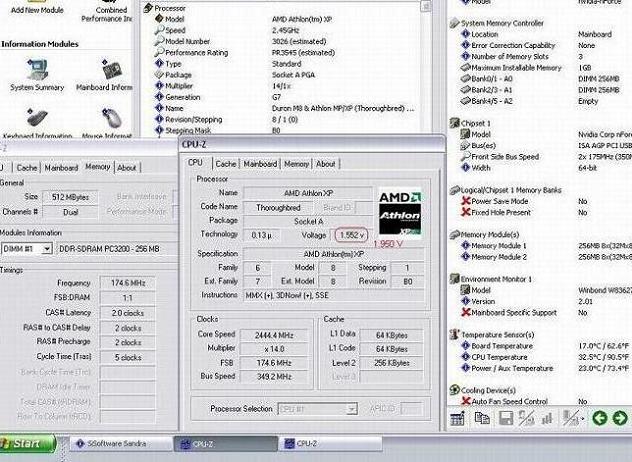
Task: Click the floppy disk save icon in Sandra
Action: pyautogui.click(x=506, y=418)
